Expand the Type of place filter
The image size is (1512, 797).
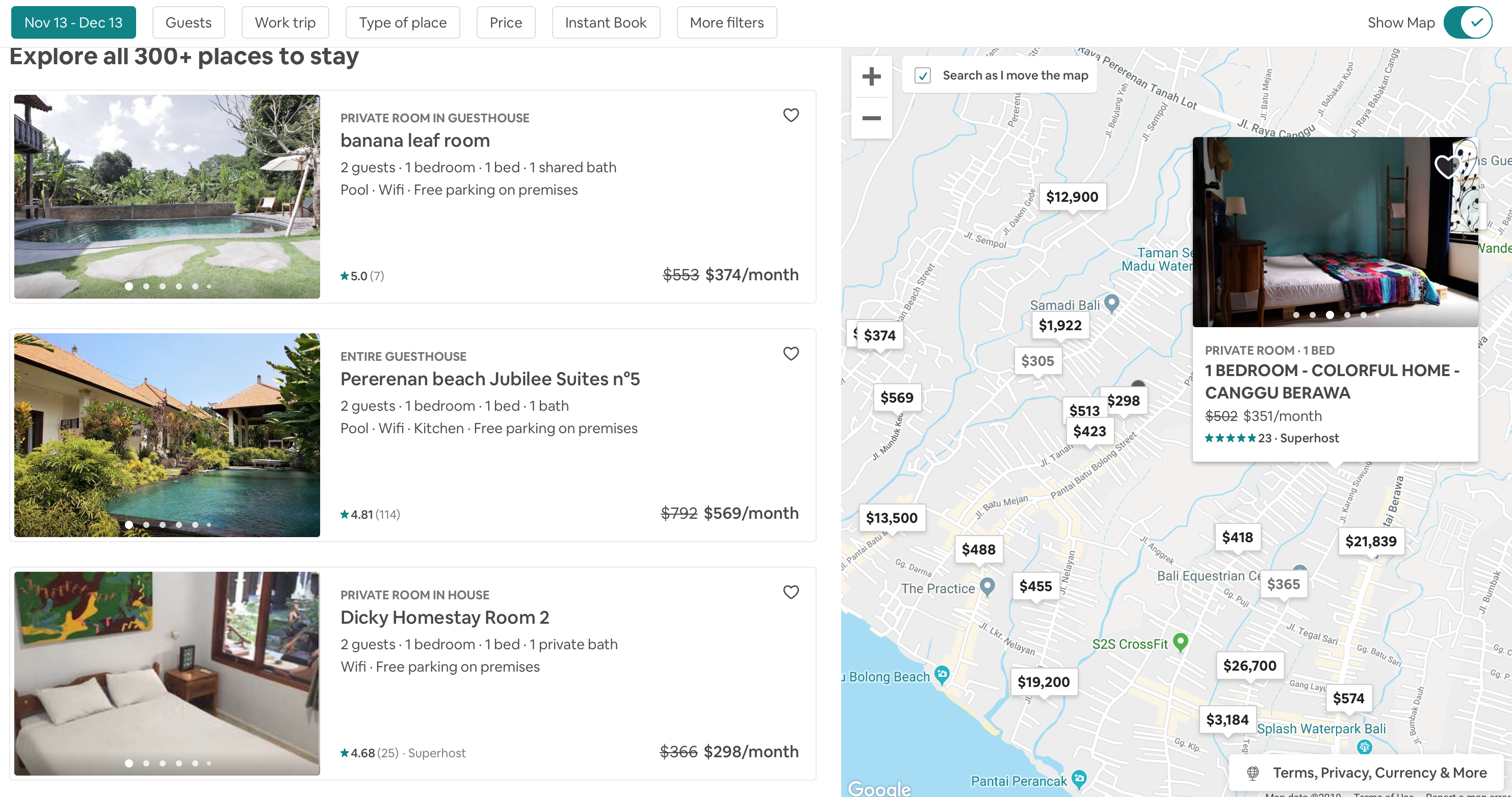pyautogui.click(x=403, y=23)
